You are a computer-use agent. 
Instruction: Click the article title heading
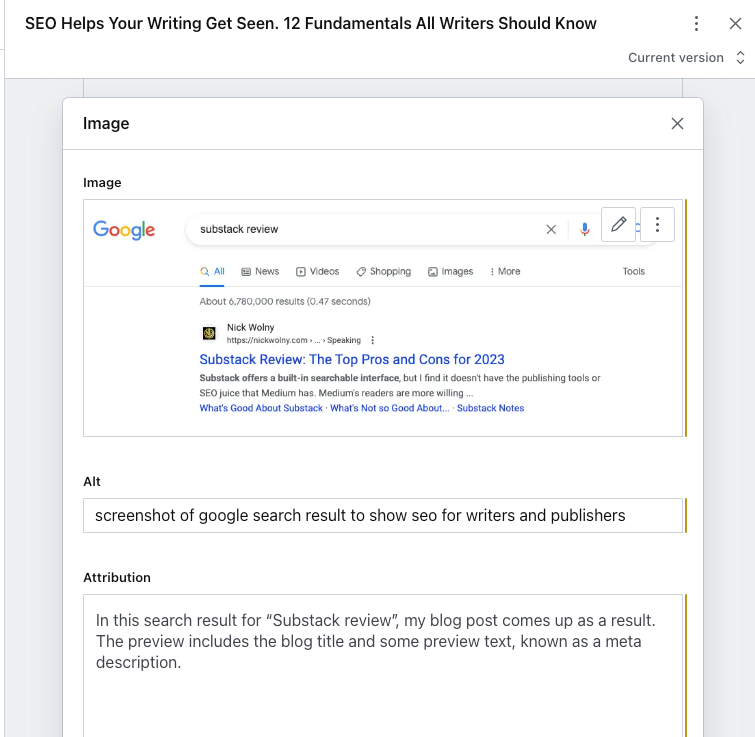click(311, 24)
